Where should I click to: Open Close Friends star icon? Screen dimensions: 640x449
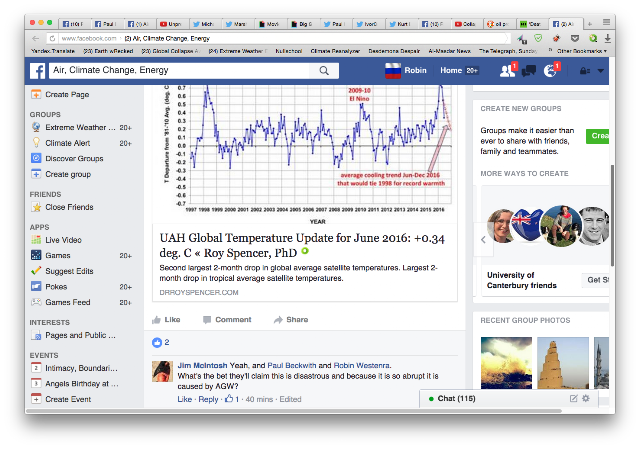pyautogui.click(x=36, y=207)
